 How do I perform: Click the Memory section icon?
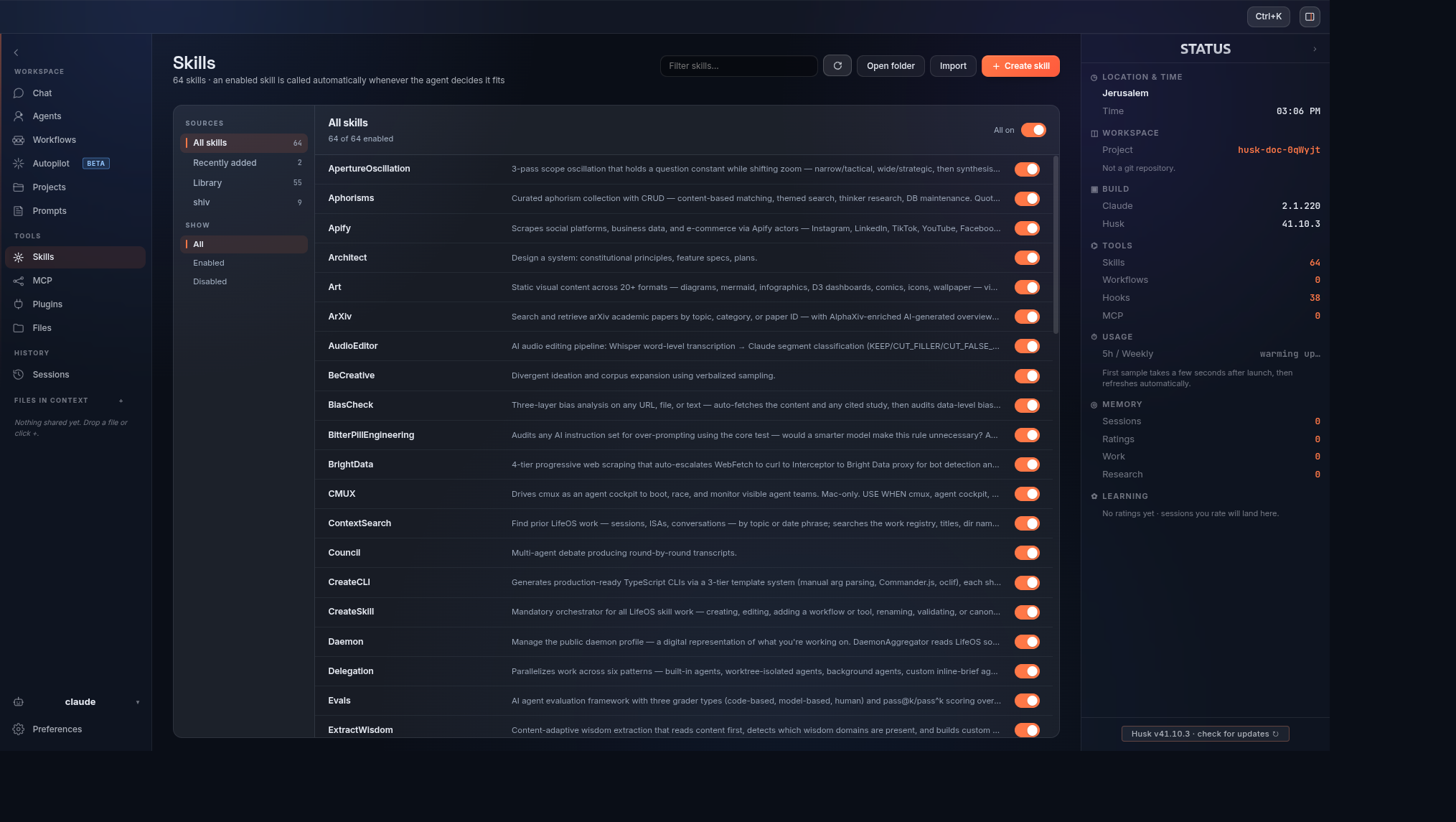point(1094,405)
